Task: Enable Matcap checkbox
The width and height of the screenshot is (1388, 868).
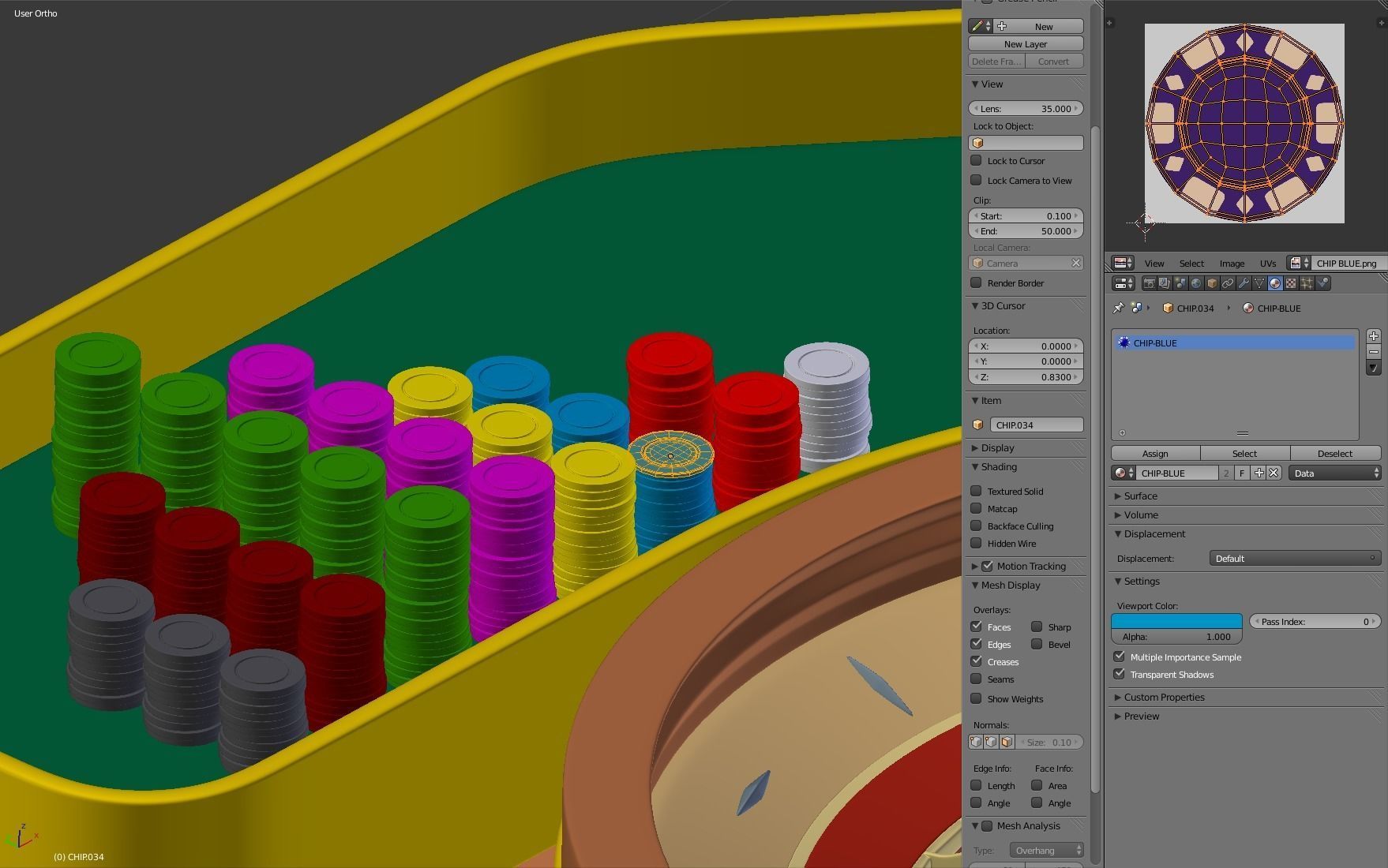Action: [x=977, y=508]
